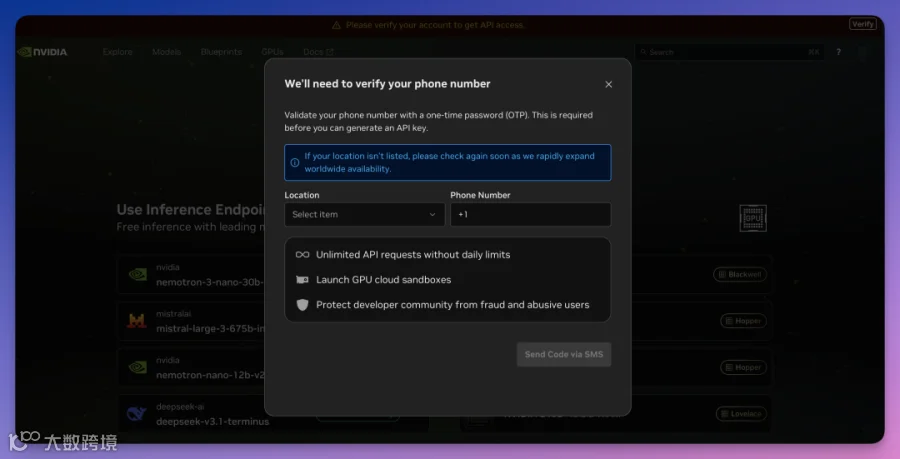Click the deepseek whale logo icon
Viewport: 900px width, 459px height.
tap(137, 414)
